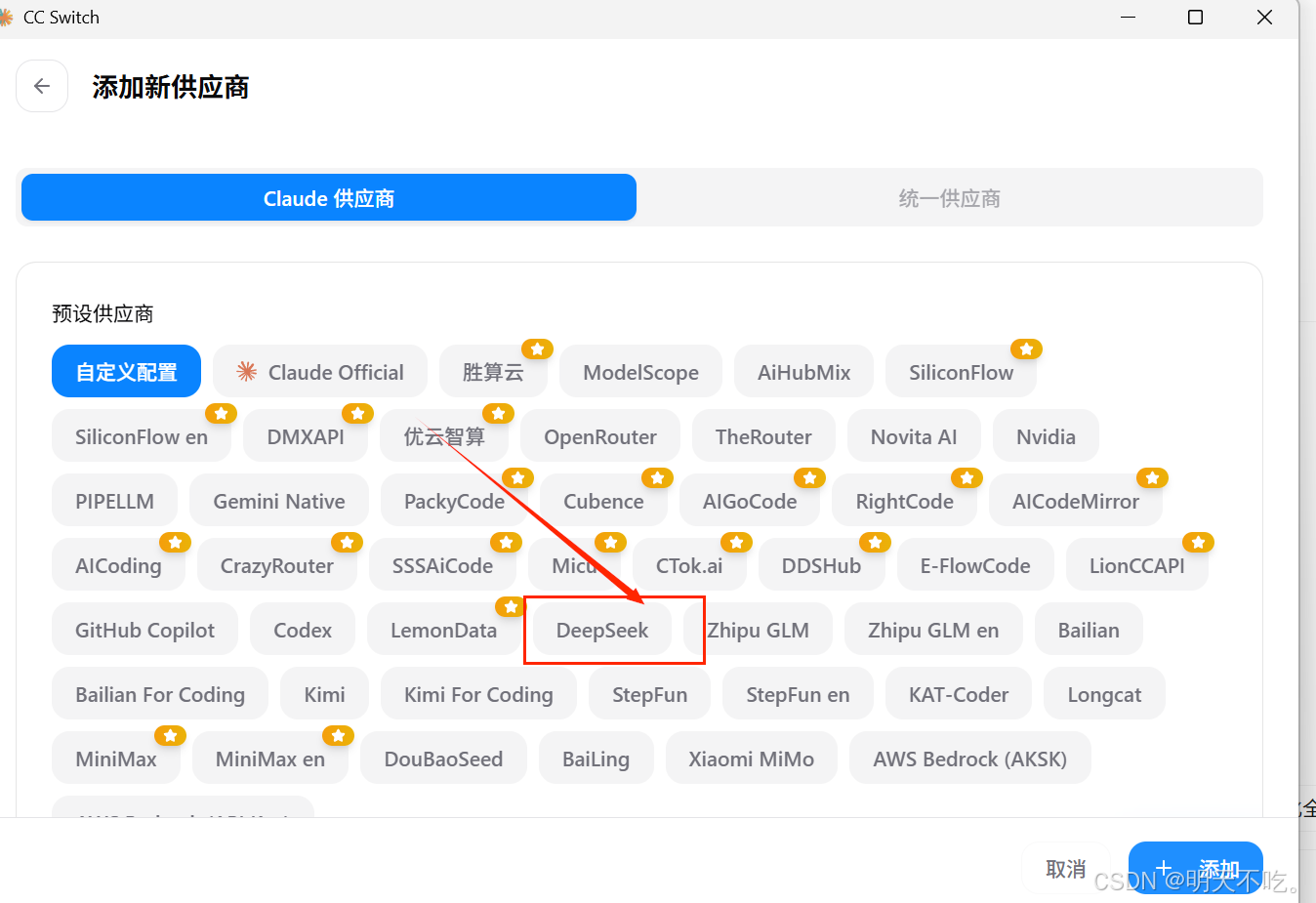Screen dimensions: 1316x903
Task: Minimize the CC Switch window
Action: coord(1129,18)
